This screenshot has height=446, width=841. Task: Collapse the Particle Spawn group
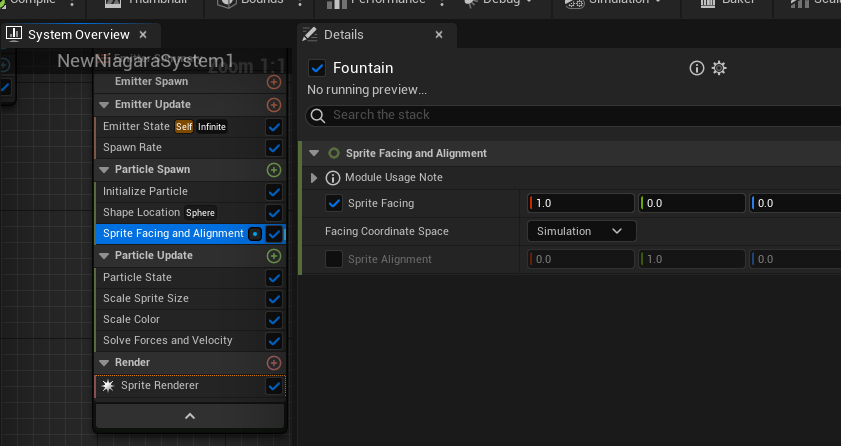click(104, 170)
